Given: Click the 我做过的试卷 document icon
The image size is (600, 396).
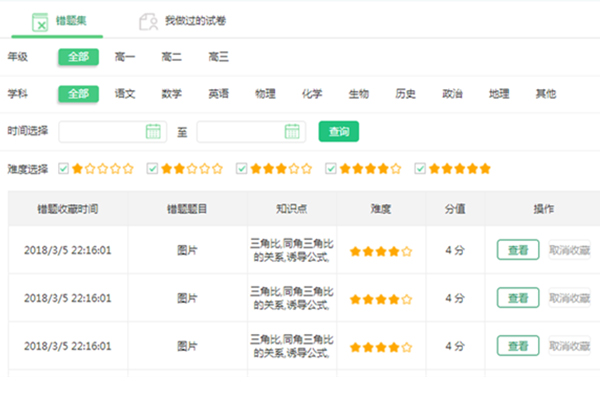Looking at the screenshot, I should click(148, 22).
